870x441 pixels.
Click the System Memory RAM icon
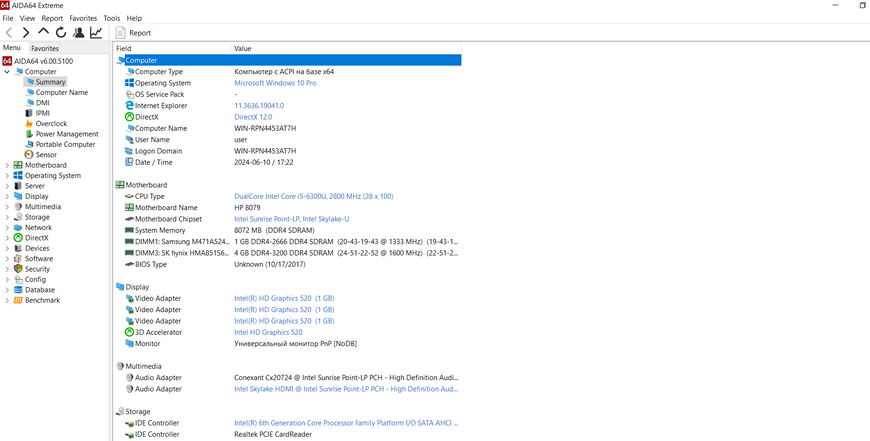[129, 230]
